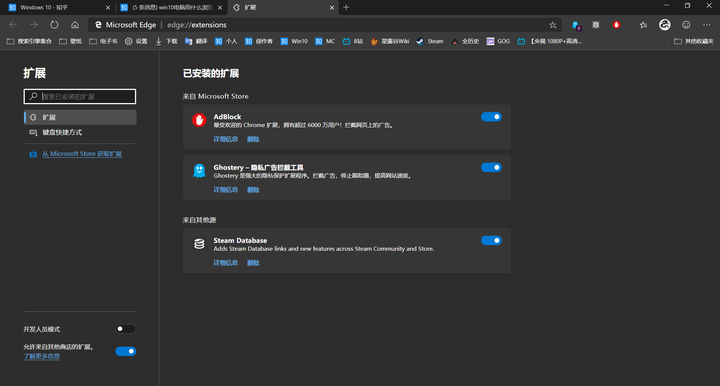This screenshot has height=386, width=720.
Task: Click the search magnifier icon in the sidebar
Action: coord(34,96)
